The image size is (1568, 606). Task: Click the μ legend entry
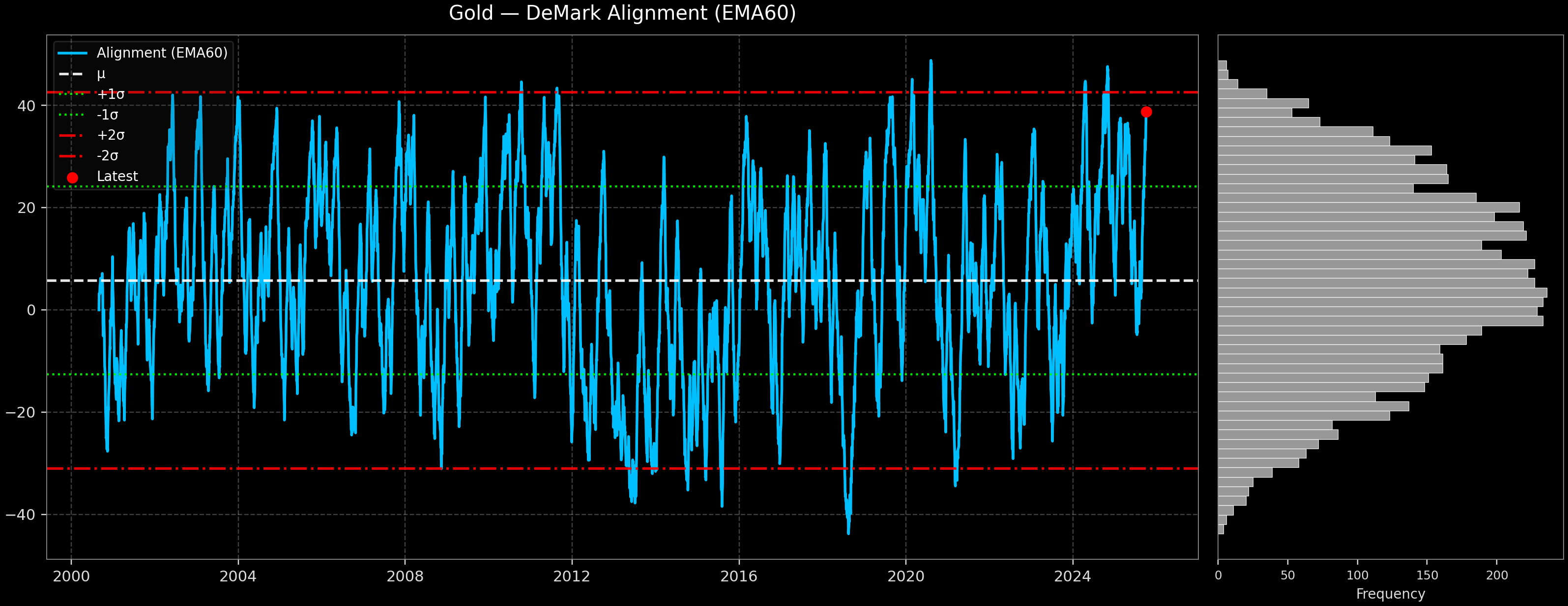tap(100, 74)
